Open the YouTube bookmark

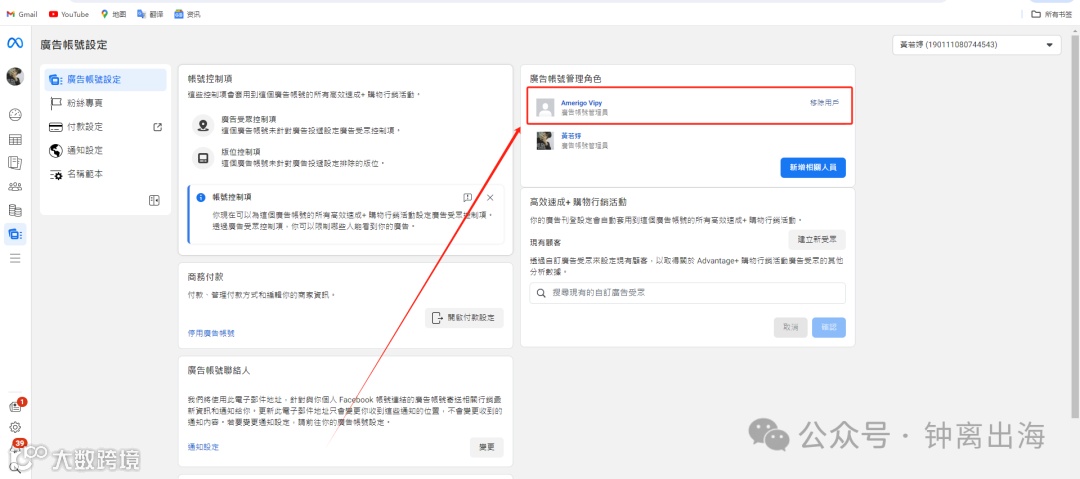tap(69, 14)
